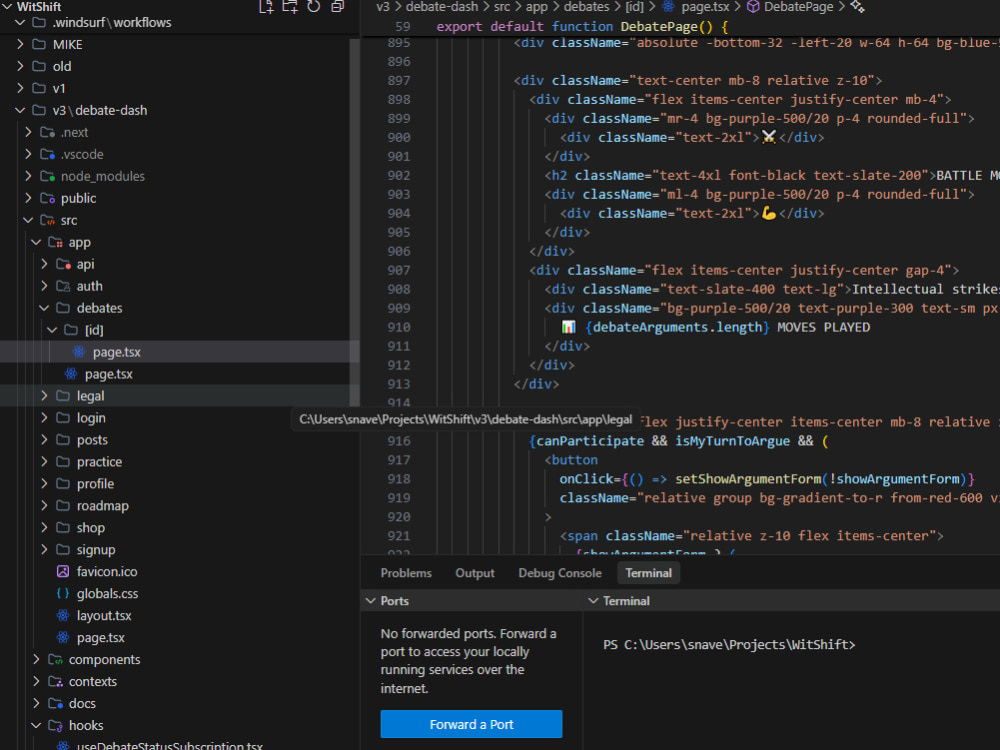Image resolution: width=1000 pixels, height=750 pixels.
Task: Click the components folder icon
Action: (x=55, y=659)
